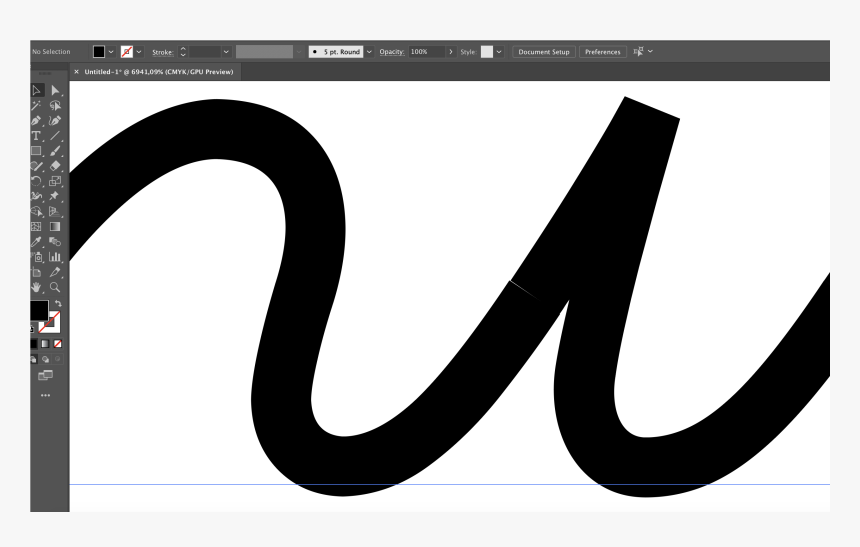The image size is (860, 547).
Task: Click the Style swatch in control bar
Action: click(x=487, y=52)
